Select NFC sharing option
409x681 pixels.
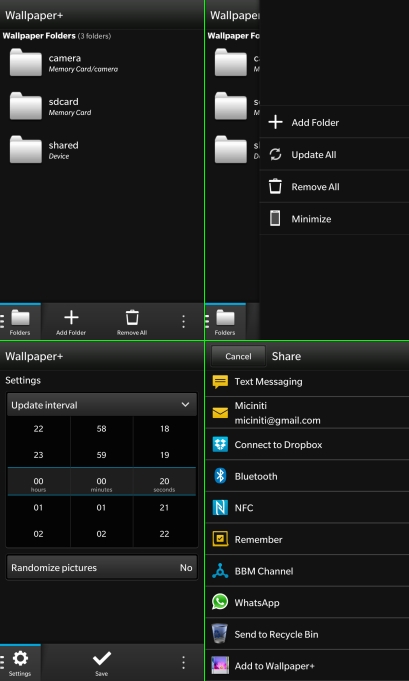[x=307, y=508]
